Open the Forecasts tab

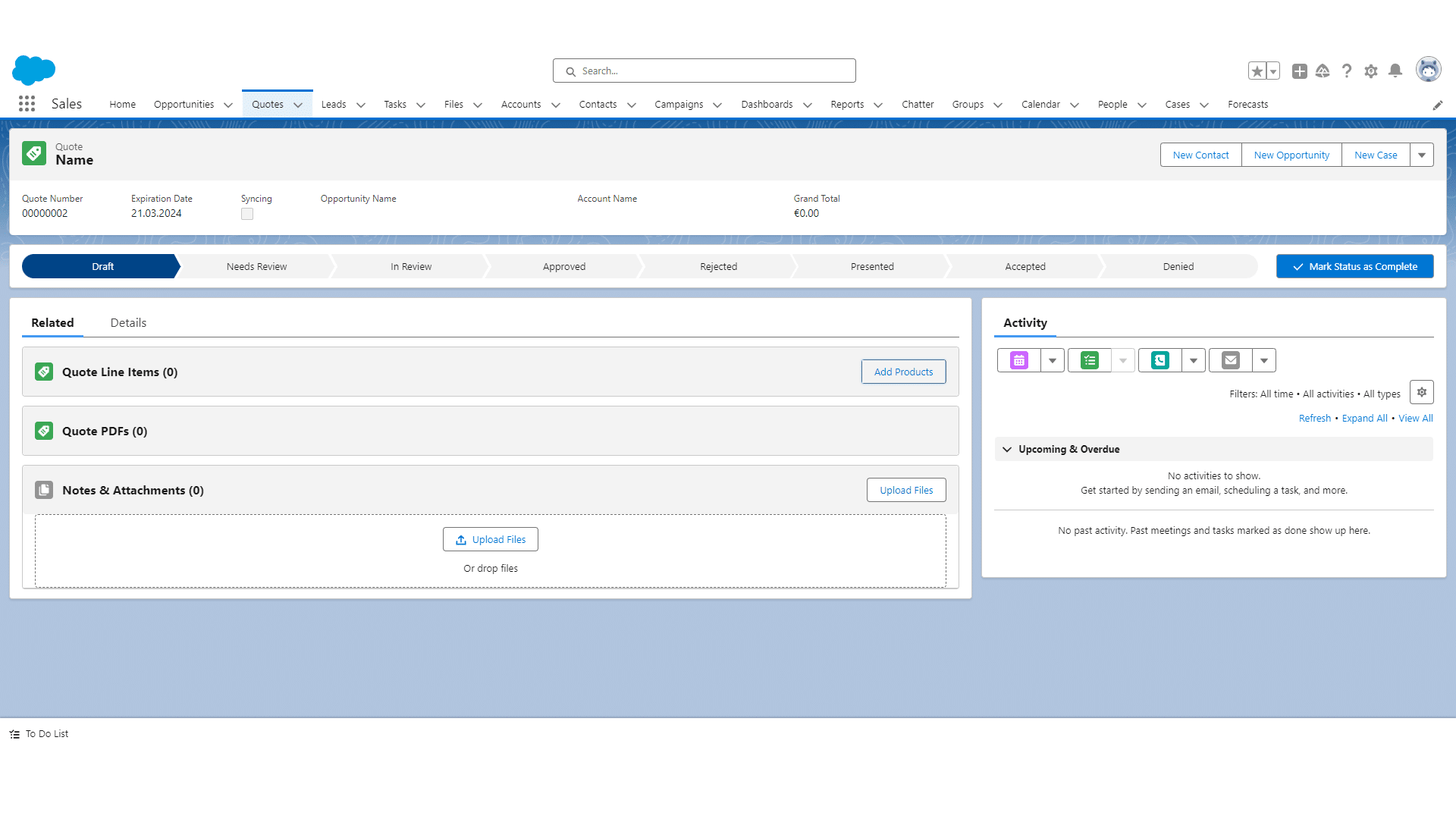[x=1247, y=104]
